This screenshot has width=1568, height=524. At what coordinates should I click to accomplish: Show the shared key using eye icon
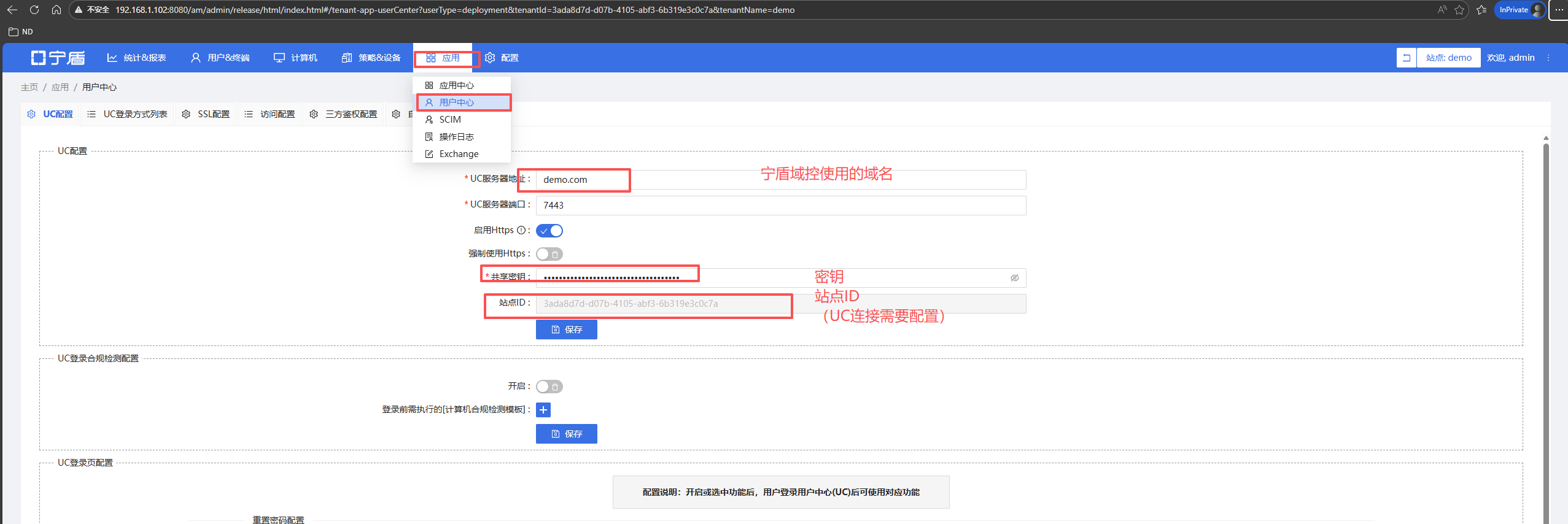point(1014,278)
